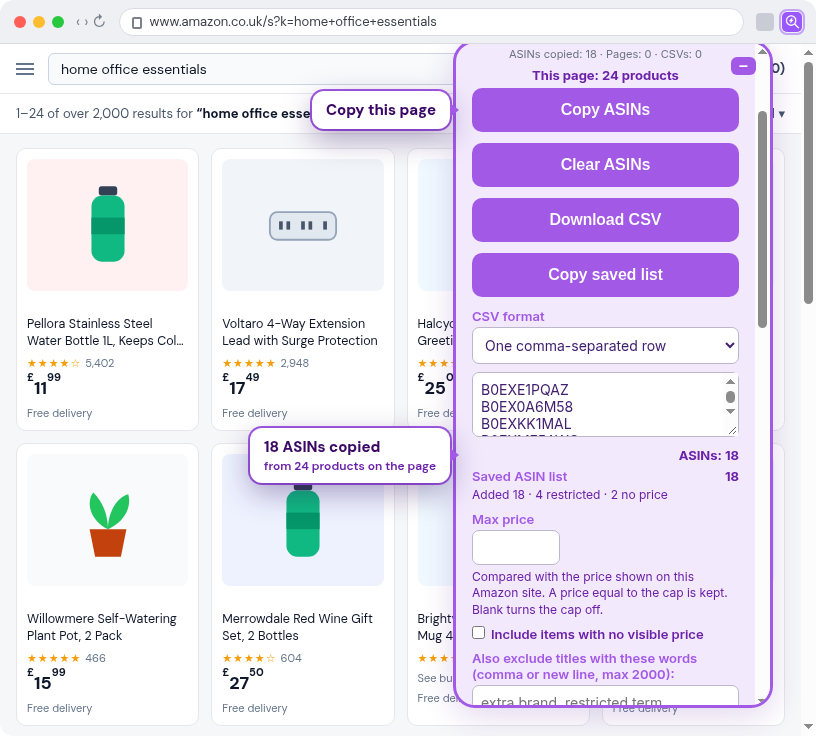The image size is (816, 736).
Task: Open Voltaro extension lead product image
Action: coord(303,225)
